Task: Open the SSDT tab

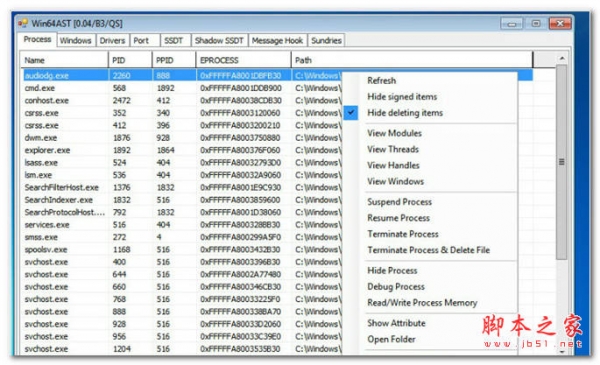Action: 174,41
